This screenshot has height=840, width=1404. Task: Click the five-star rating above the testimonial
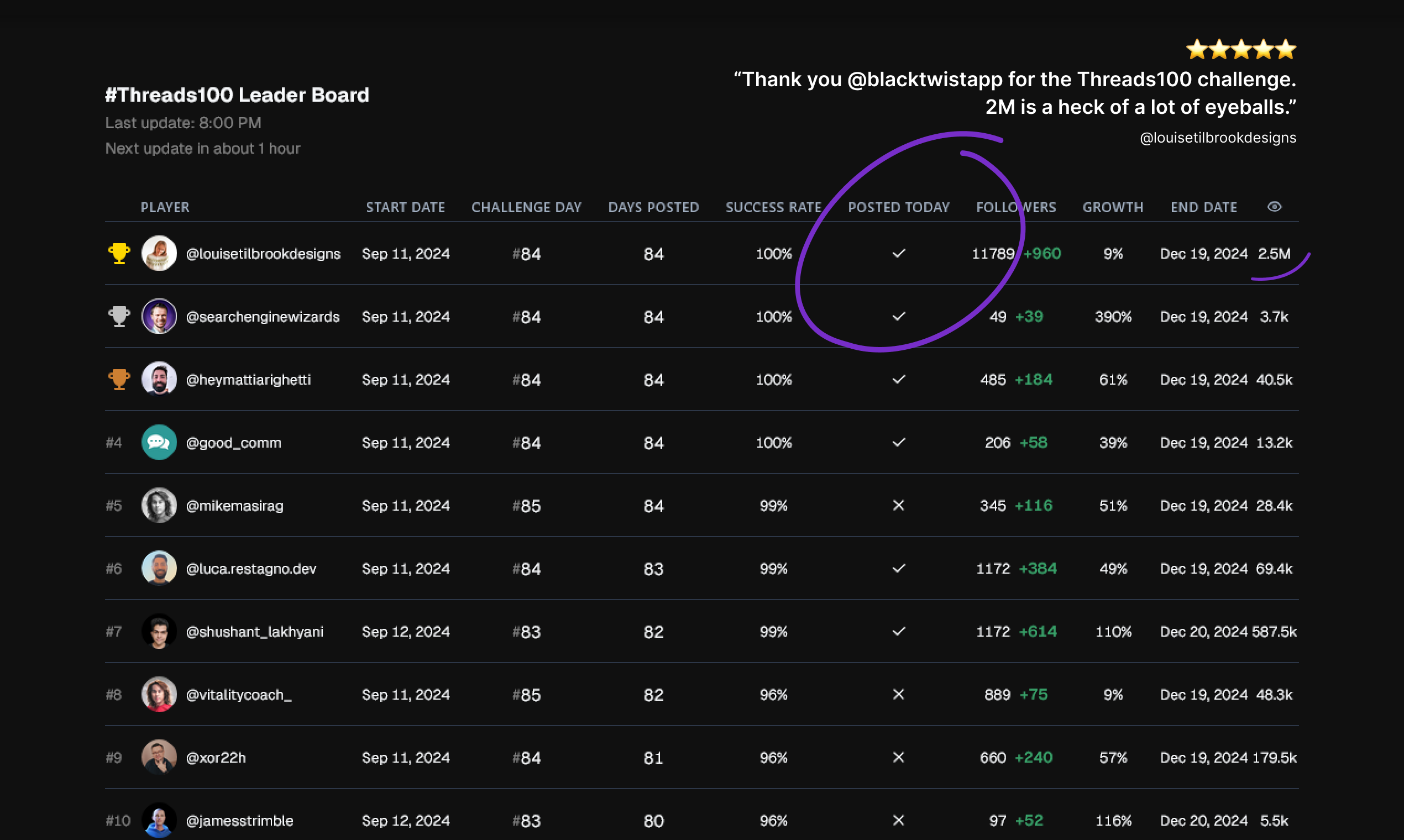(x=1241, y=49)
